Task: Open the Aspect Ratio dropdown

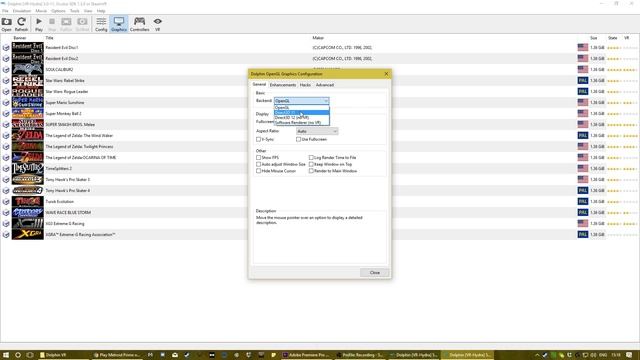Action: (x=317, y=131)
